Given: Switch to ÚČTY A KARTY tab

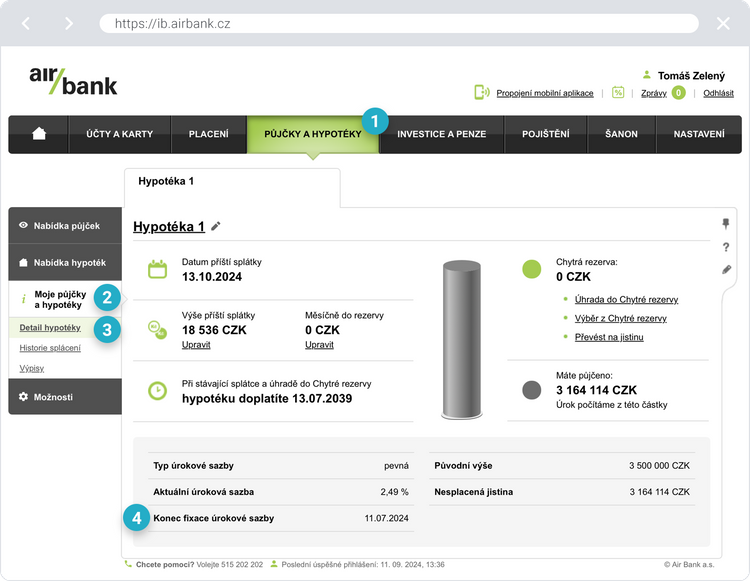Looking at the screenshot, I should [118, 134].
